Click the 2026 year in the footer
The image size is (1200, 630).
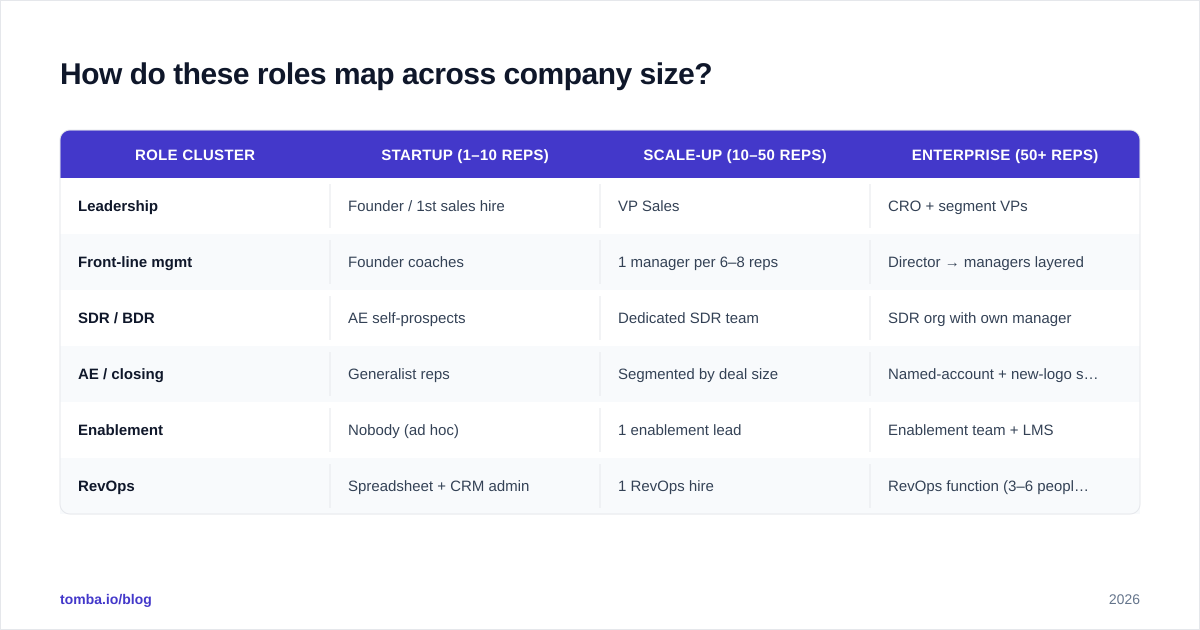pyautogui.click(x=1124, y=599)
